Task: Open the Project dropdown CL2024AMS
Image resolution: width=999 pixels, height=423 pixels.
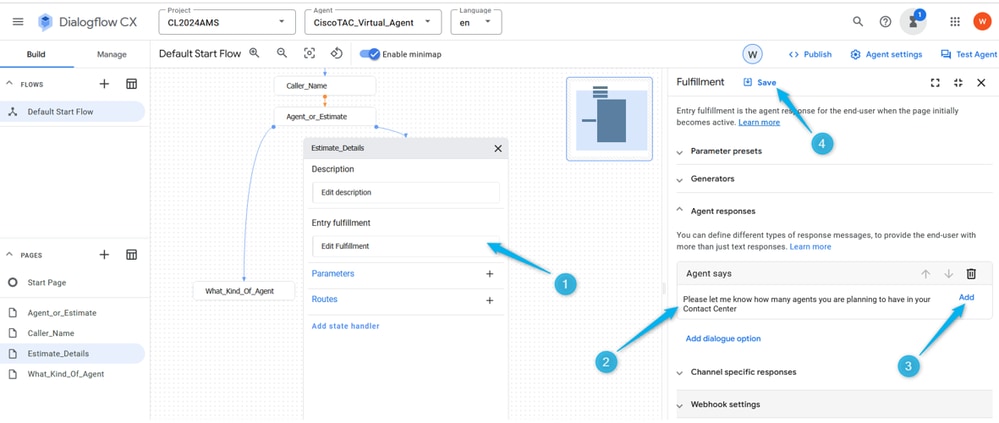Action: (227, 22)
